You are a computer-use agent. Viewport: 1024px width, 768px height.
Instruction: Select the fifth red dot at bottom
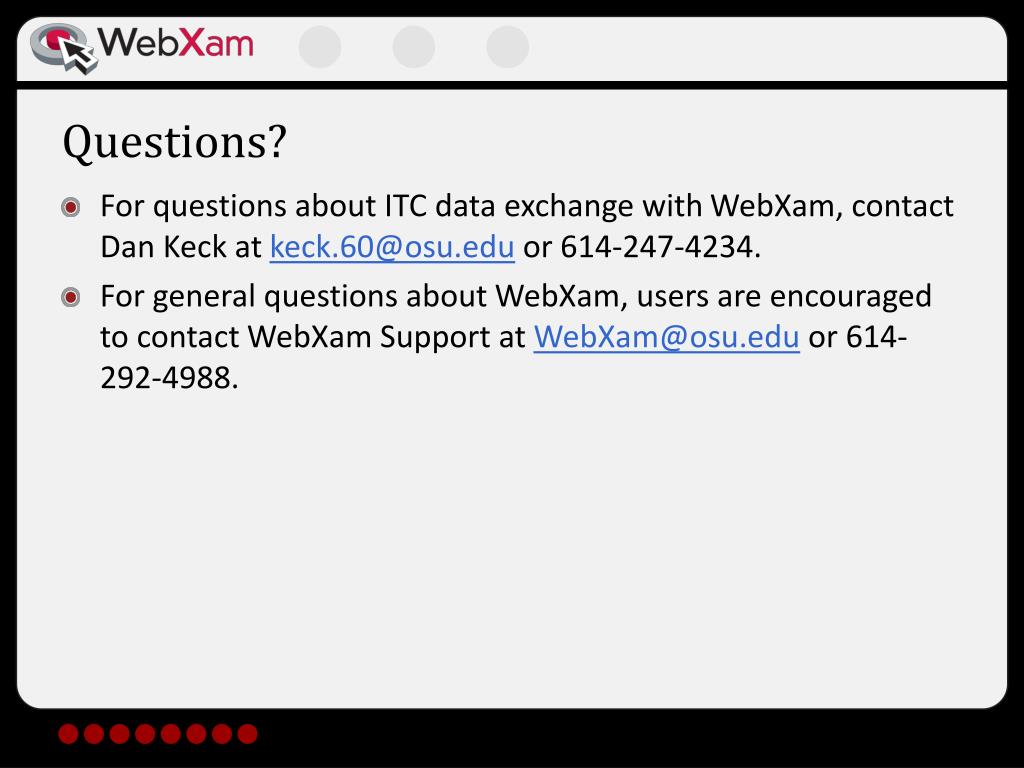pyautogui.click(x=170, y=733)
